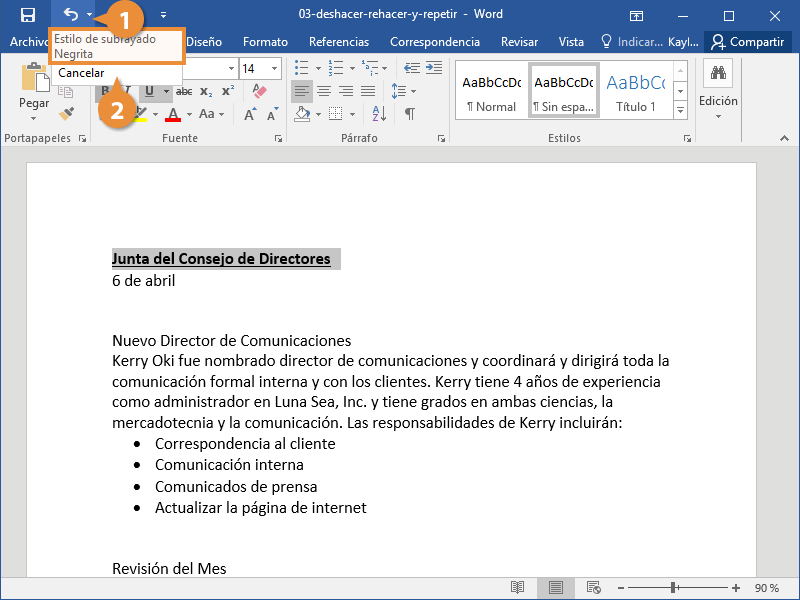This screenshot has height=600, width=800.
Task: Open the font color dropdown arrow
Action: coord(189,114)
